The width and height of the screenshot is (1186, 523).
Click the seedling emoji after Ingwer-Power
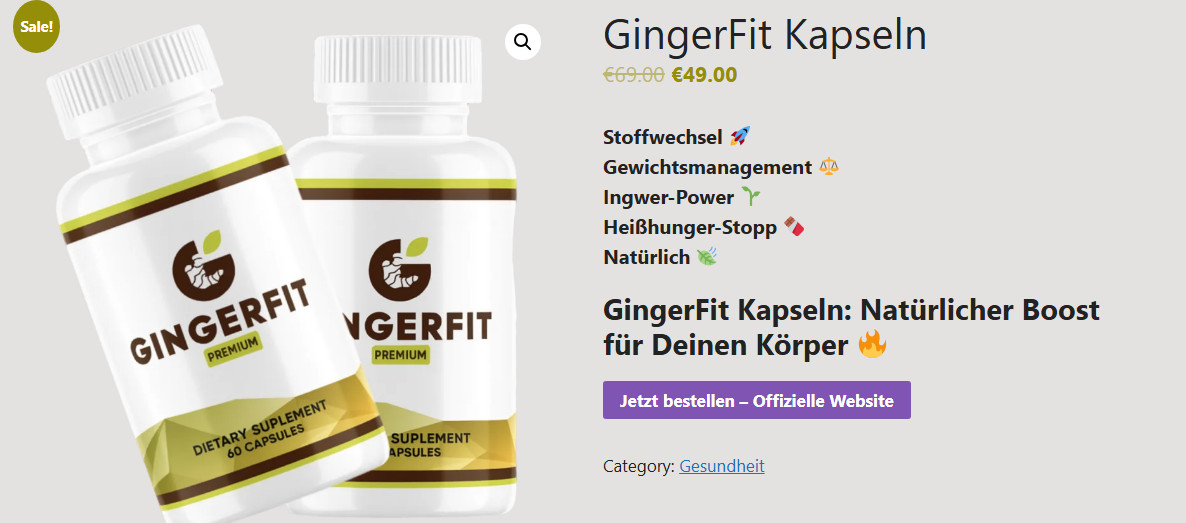click(750, 198)
